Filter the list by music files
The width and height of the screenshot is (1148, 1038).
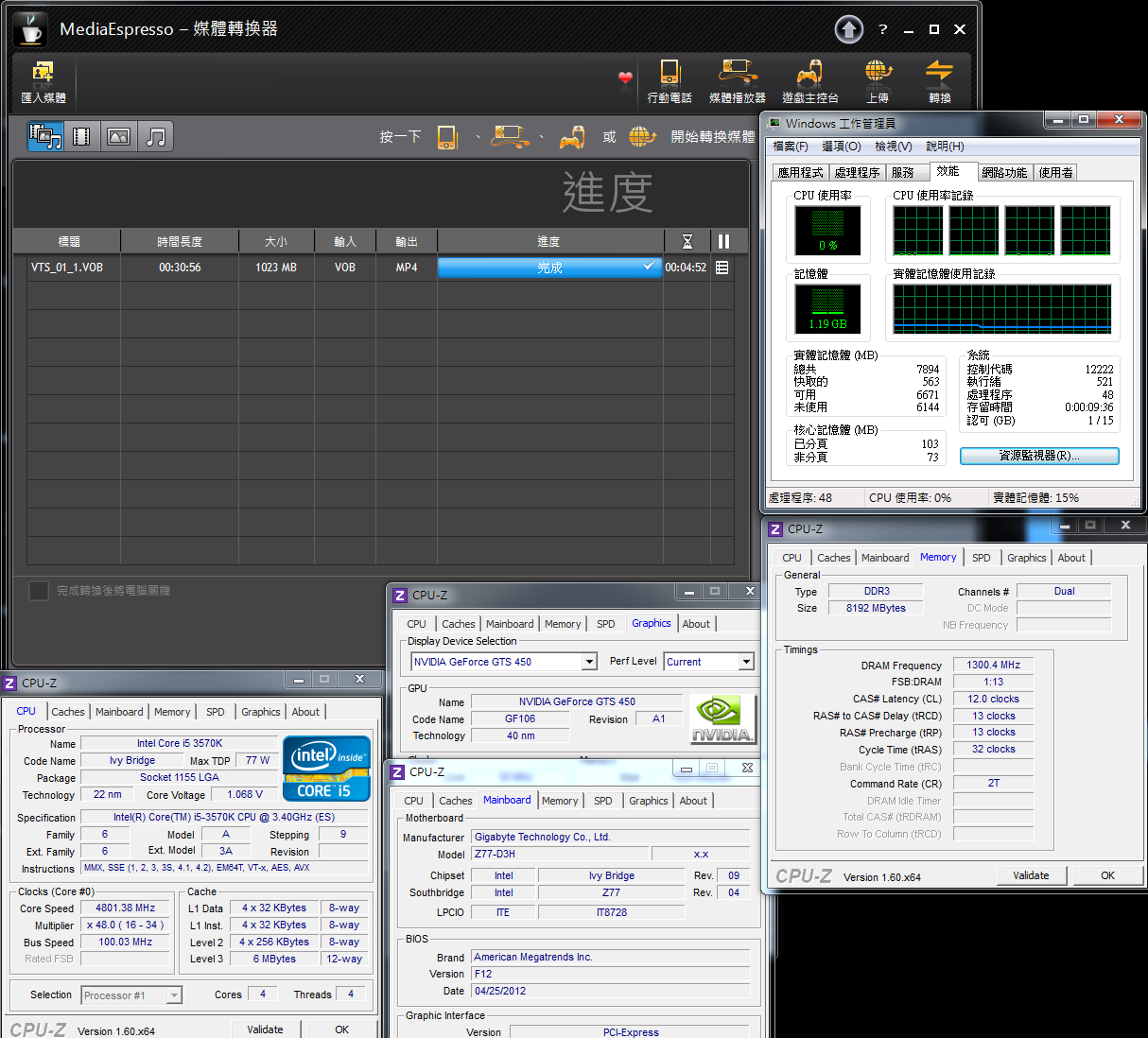pos(156,137)
